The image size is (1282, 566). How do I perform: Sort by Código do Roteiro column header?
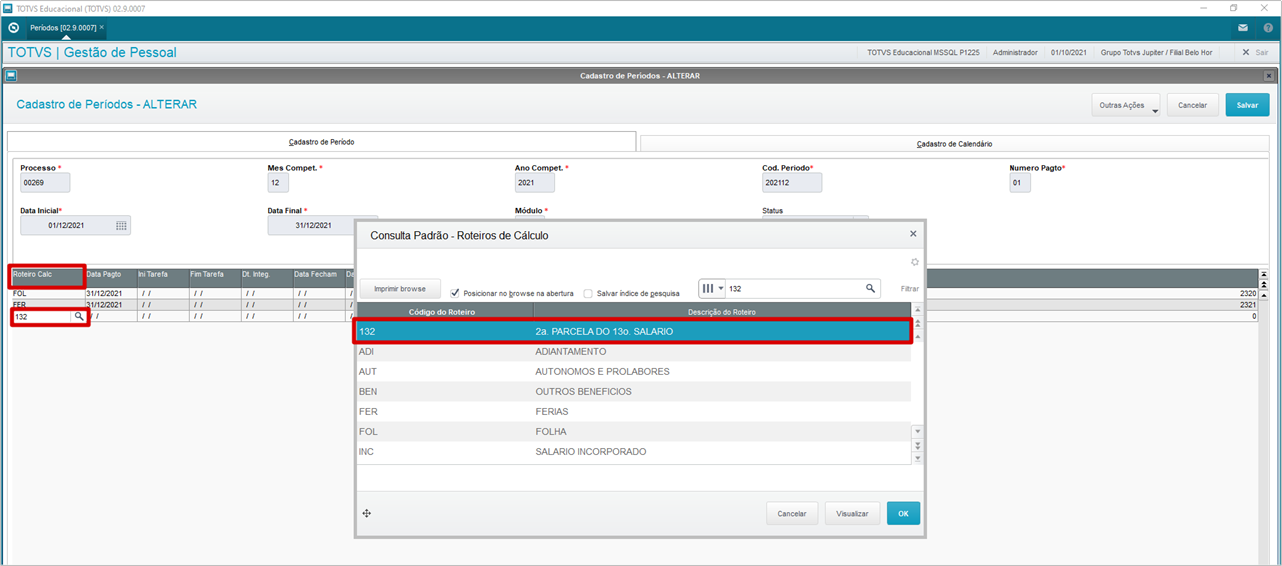[445, 312]
